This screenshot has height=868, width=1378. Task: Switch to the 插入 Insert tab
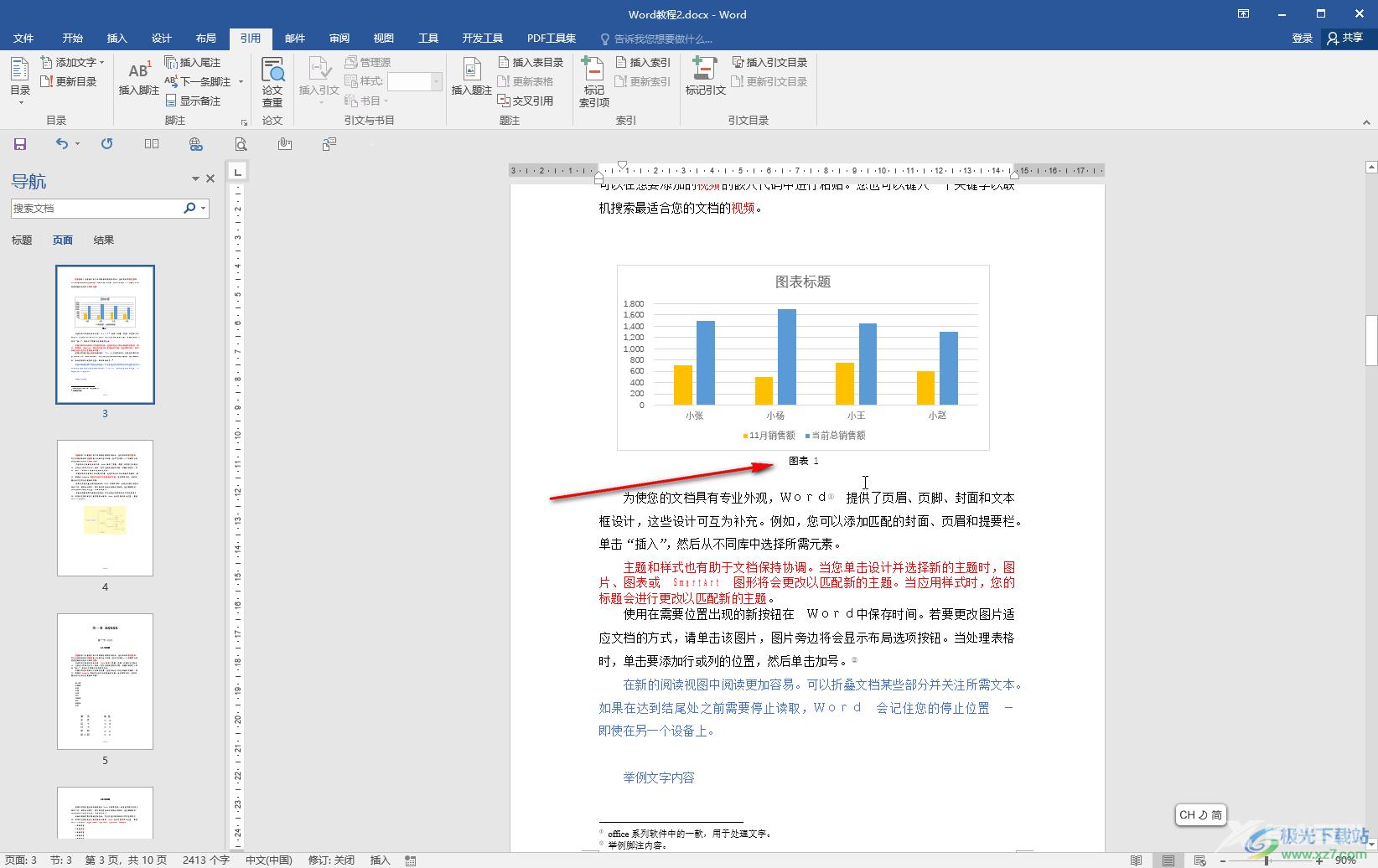[117, 39]
